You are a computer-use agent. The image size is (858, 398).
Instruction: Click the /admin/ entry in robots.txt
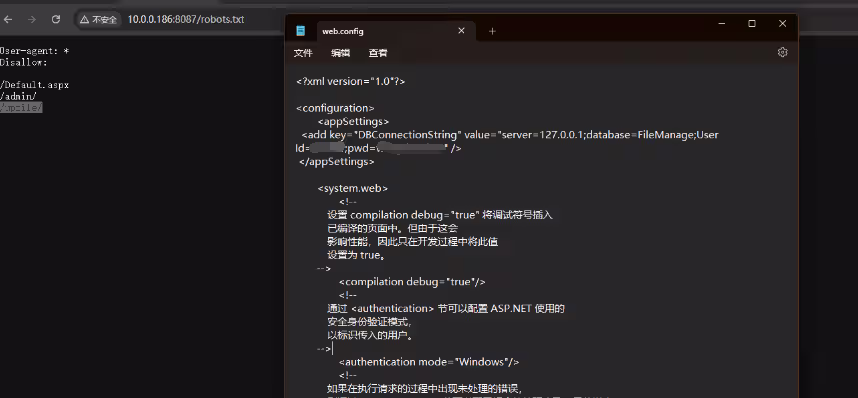pyautogui.click(x=18, y=96)
